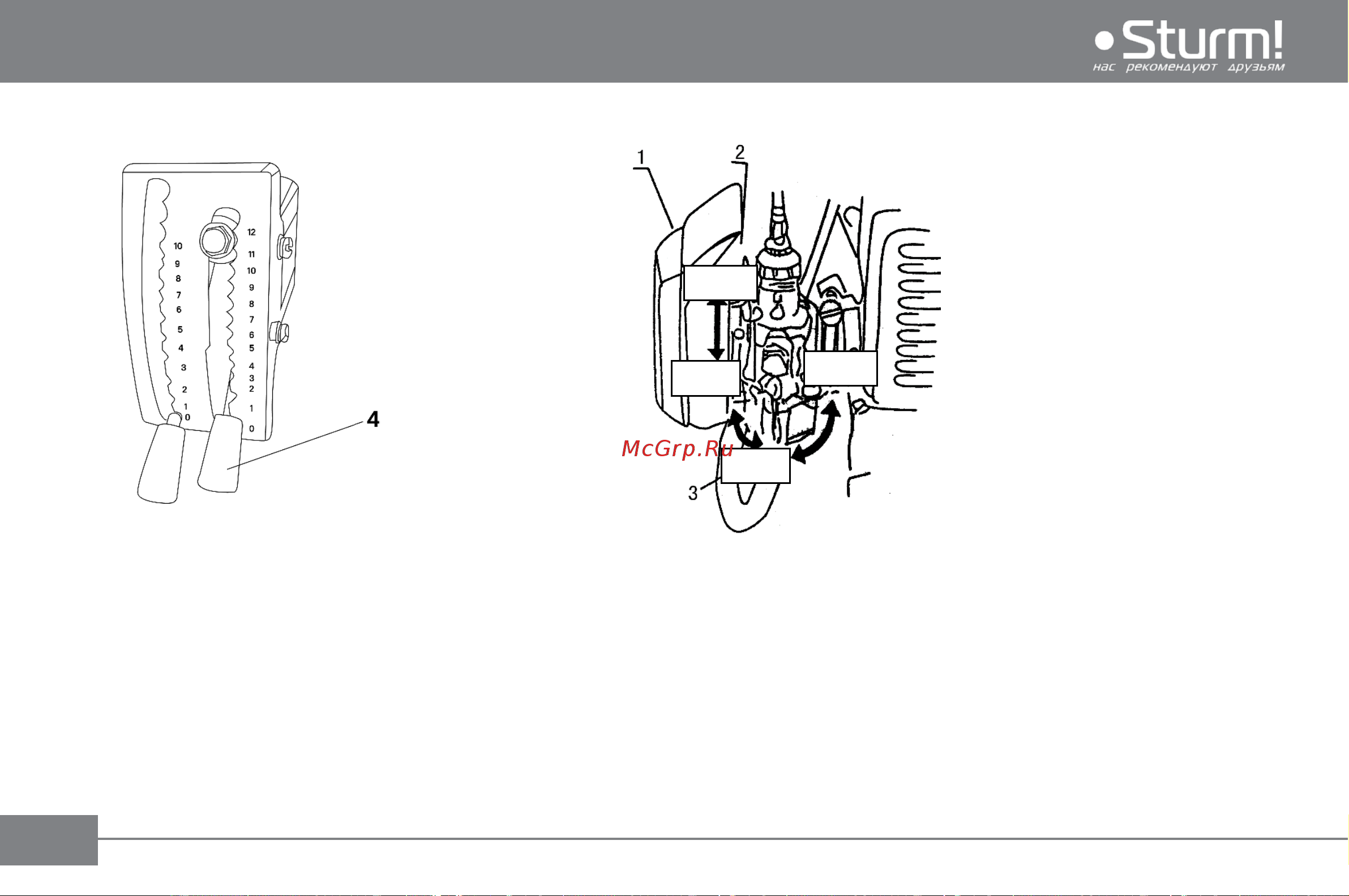
Task: Click the vertical double arrow in carburetor diagram
Action: click(717, 331)
